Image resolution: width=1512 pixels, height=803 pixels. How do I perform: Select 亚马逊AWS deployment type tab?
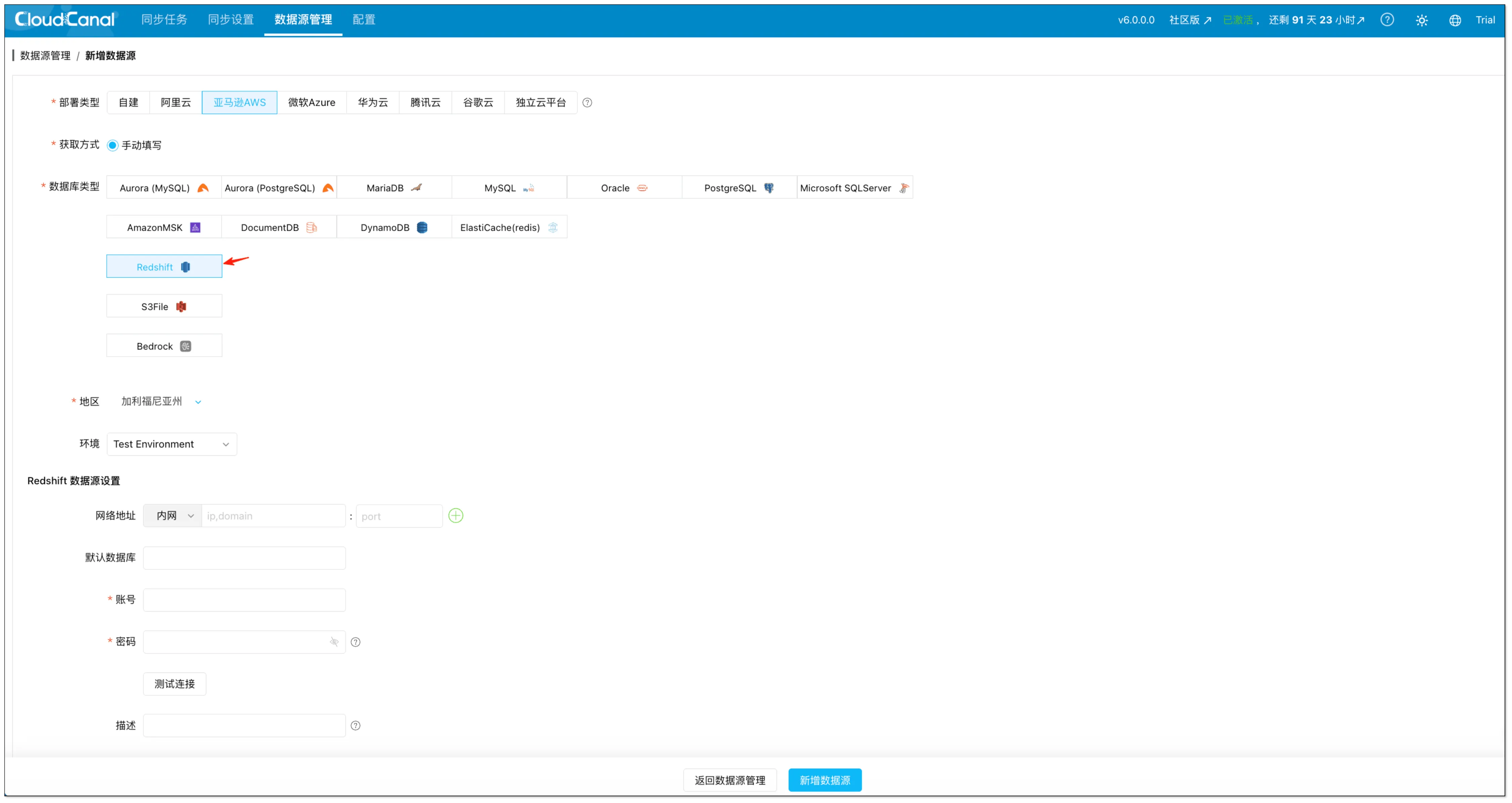coord(240,103)
